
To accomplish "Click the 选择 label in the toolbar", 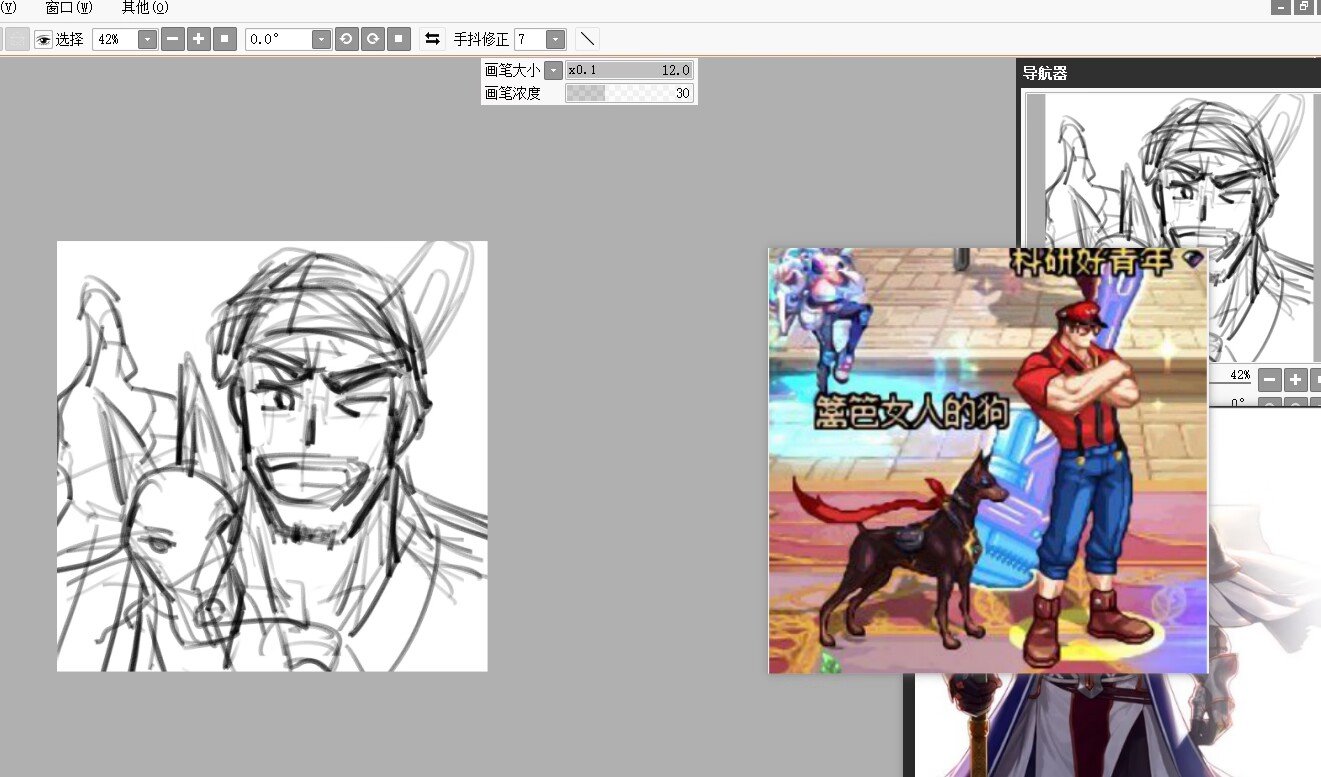I will coord(70,39).
